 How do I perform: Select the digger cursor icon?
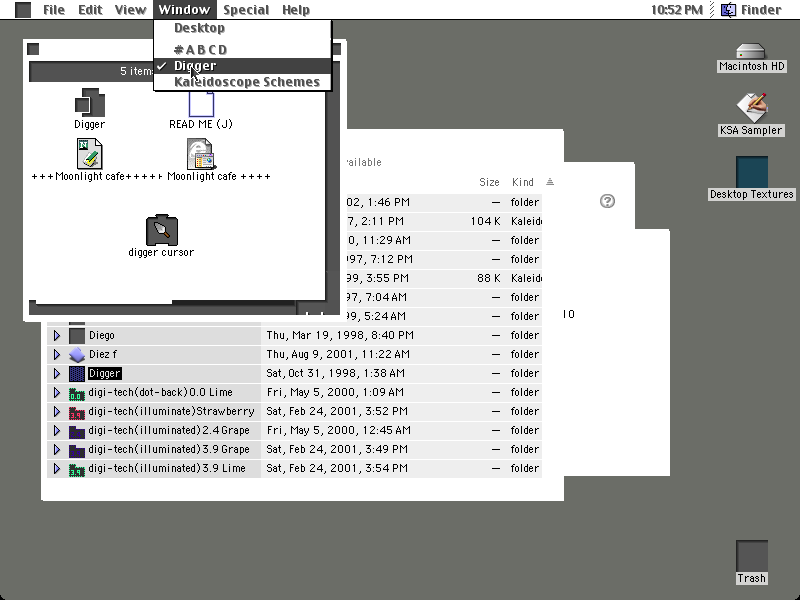(162, 230)
